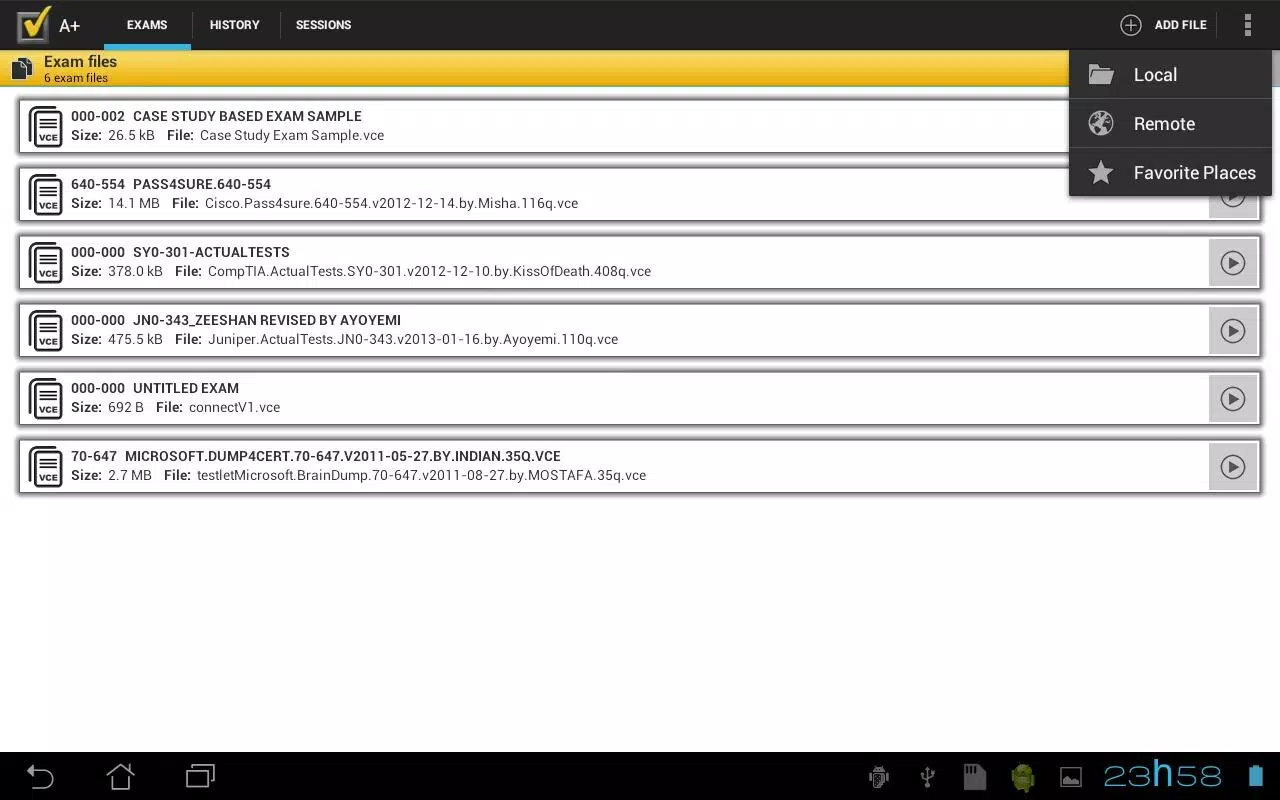Choose Local from the add file menu
Screen dimensions: 1280x800
point(1170,75)
